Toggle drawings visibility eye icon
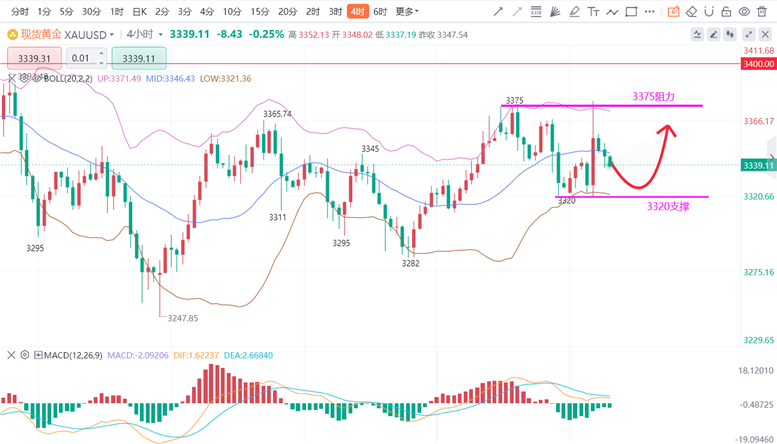Screen dimensions: 777x444 pos(744,12)
